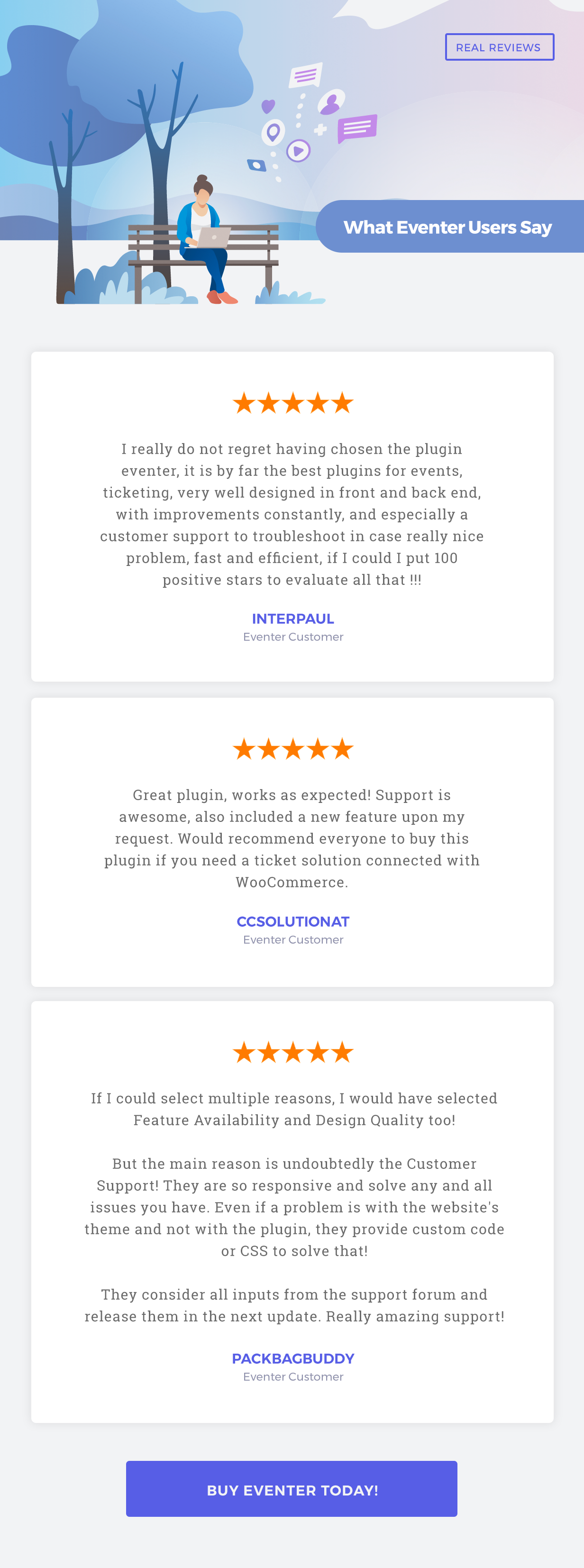Click the What Eventer Users Say banner
Screen dimensions: 584x1568
449,227
